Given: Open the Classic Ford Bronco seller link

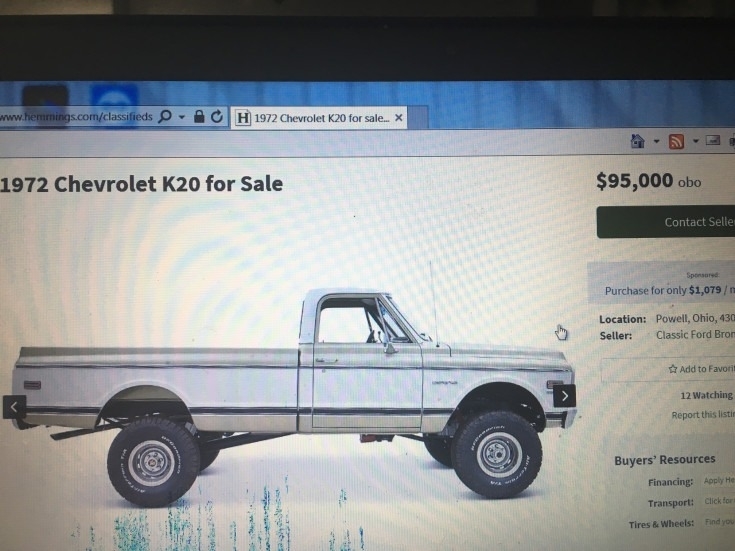Looking at the screenshot, I should click(695, 335).
